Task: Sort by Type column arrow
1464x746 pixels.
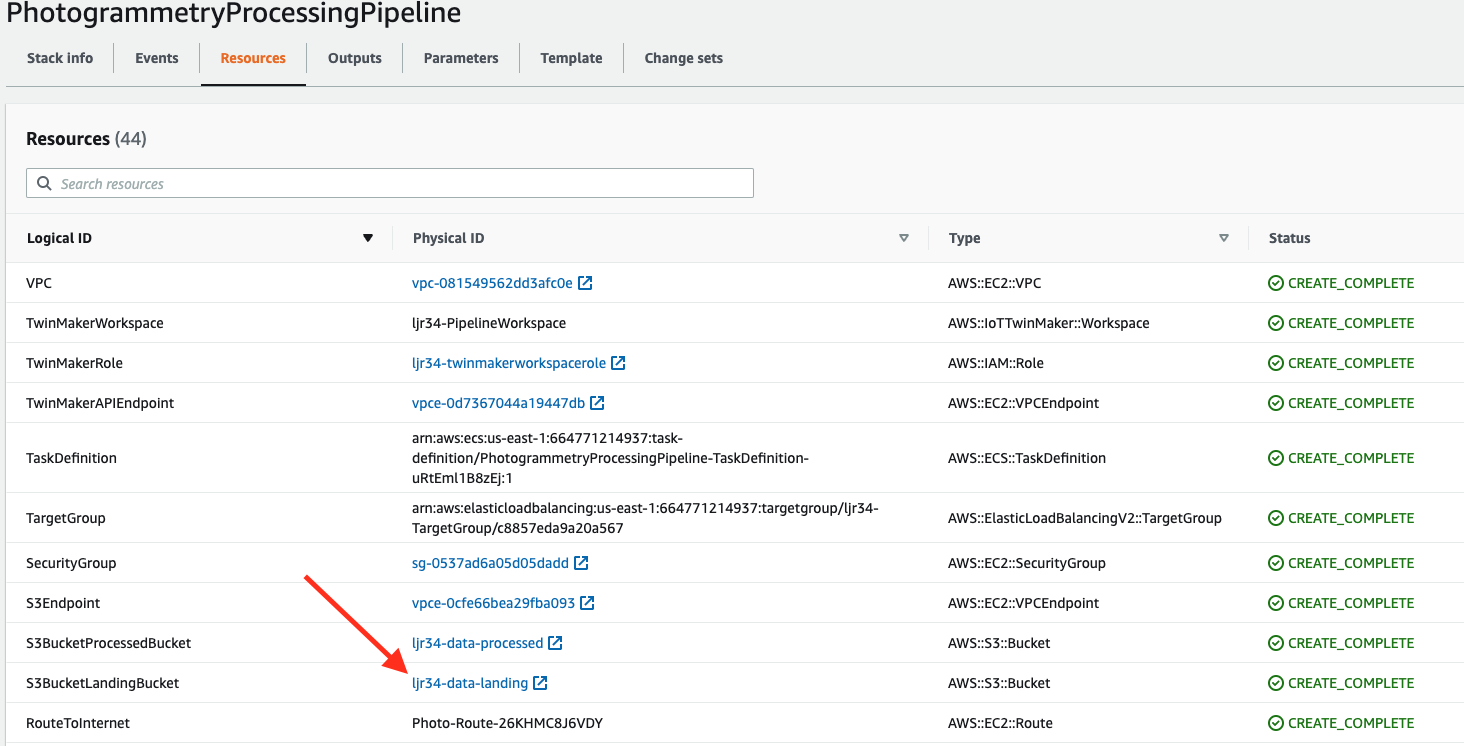Action: (1224, 238)
